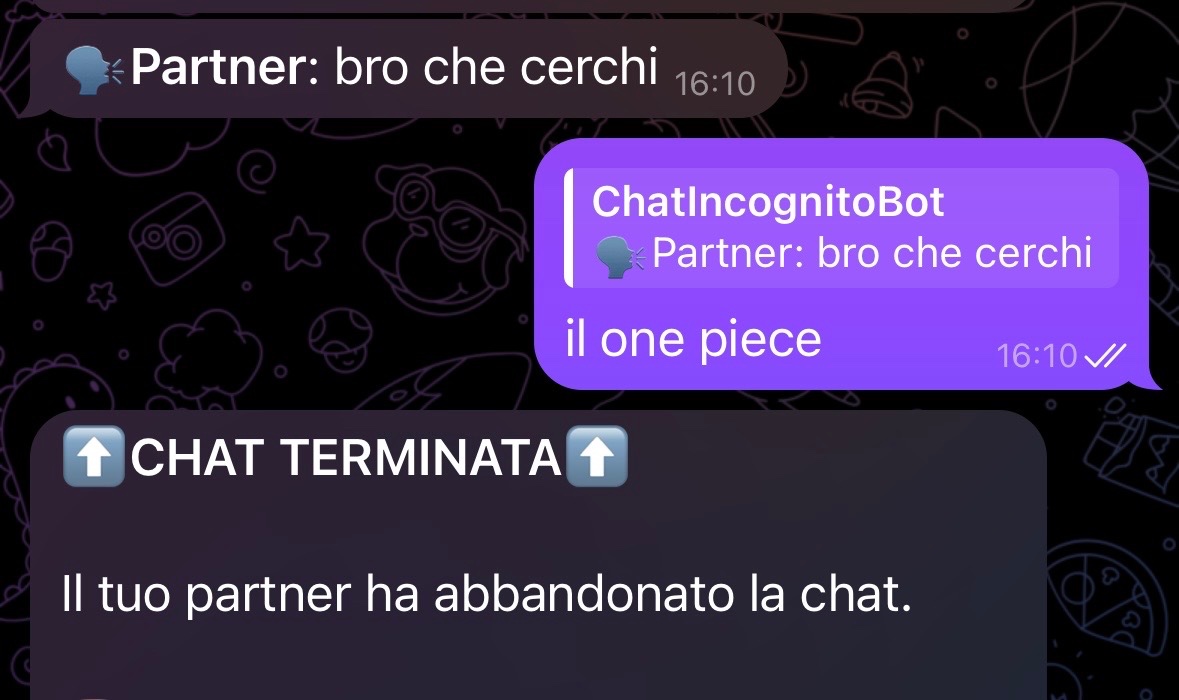Tap the 16:10 timestamp on incoming message

click(714, 84)
